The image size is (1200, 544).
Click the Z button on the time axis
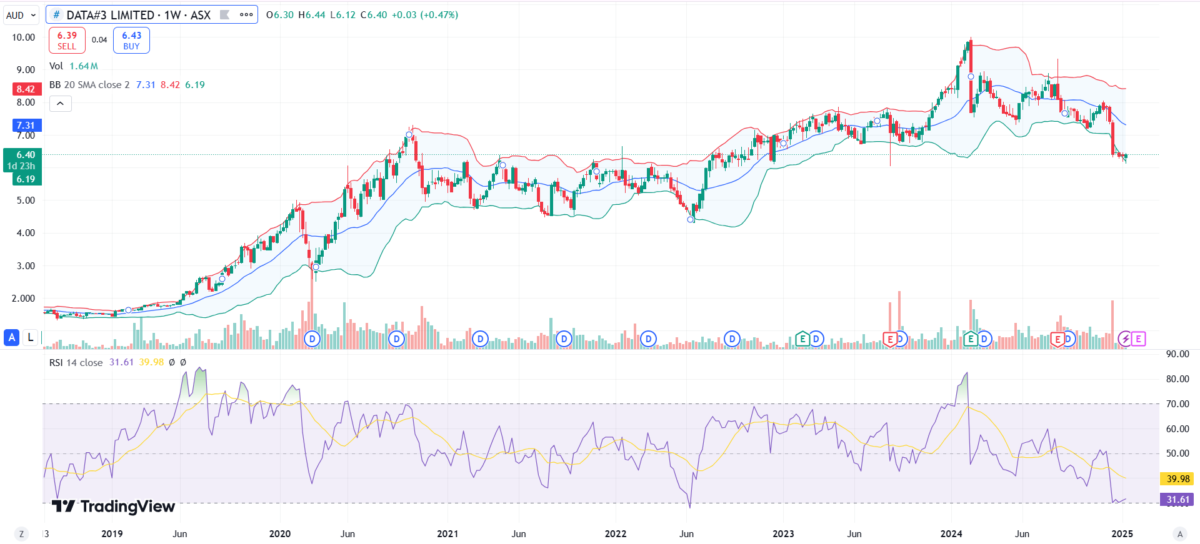[x=20, y=534]
